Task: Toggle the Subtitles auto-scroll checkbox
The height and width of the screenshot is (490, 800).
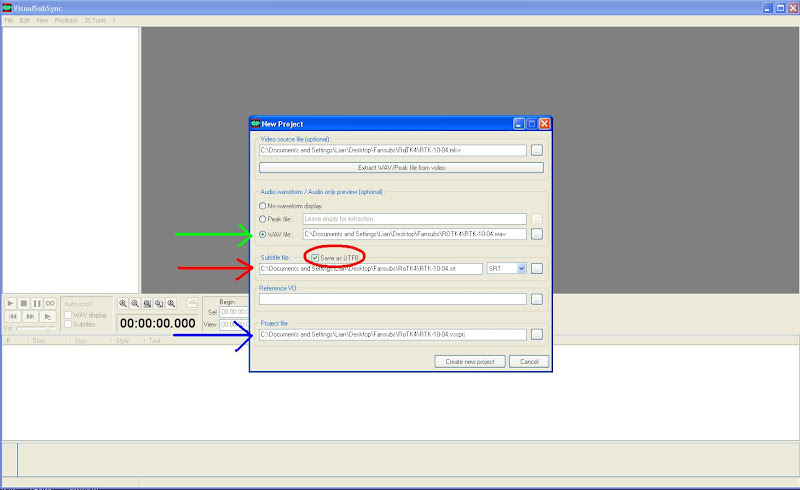Action: [68, 324]
